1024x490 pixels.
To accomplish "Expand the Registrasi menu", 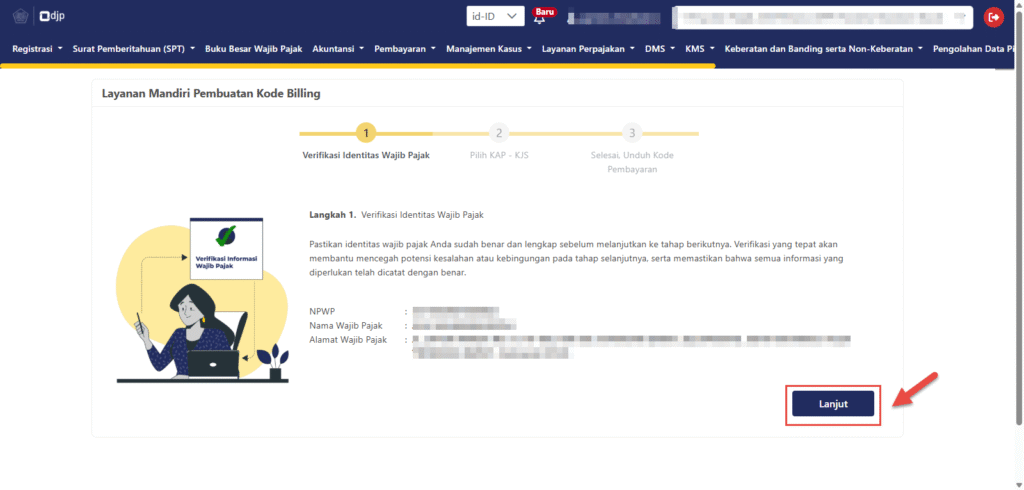I will click(37, 48).
